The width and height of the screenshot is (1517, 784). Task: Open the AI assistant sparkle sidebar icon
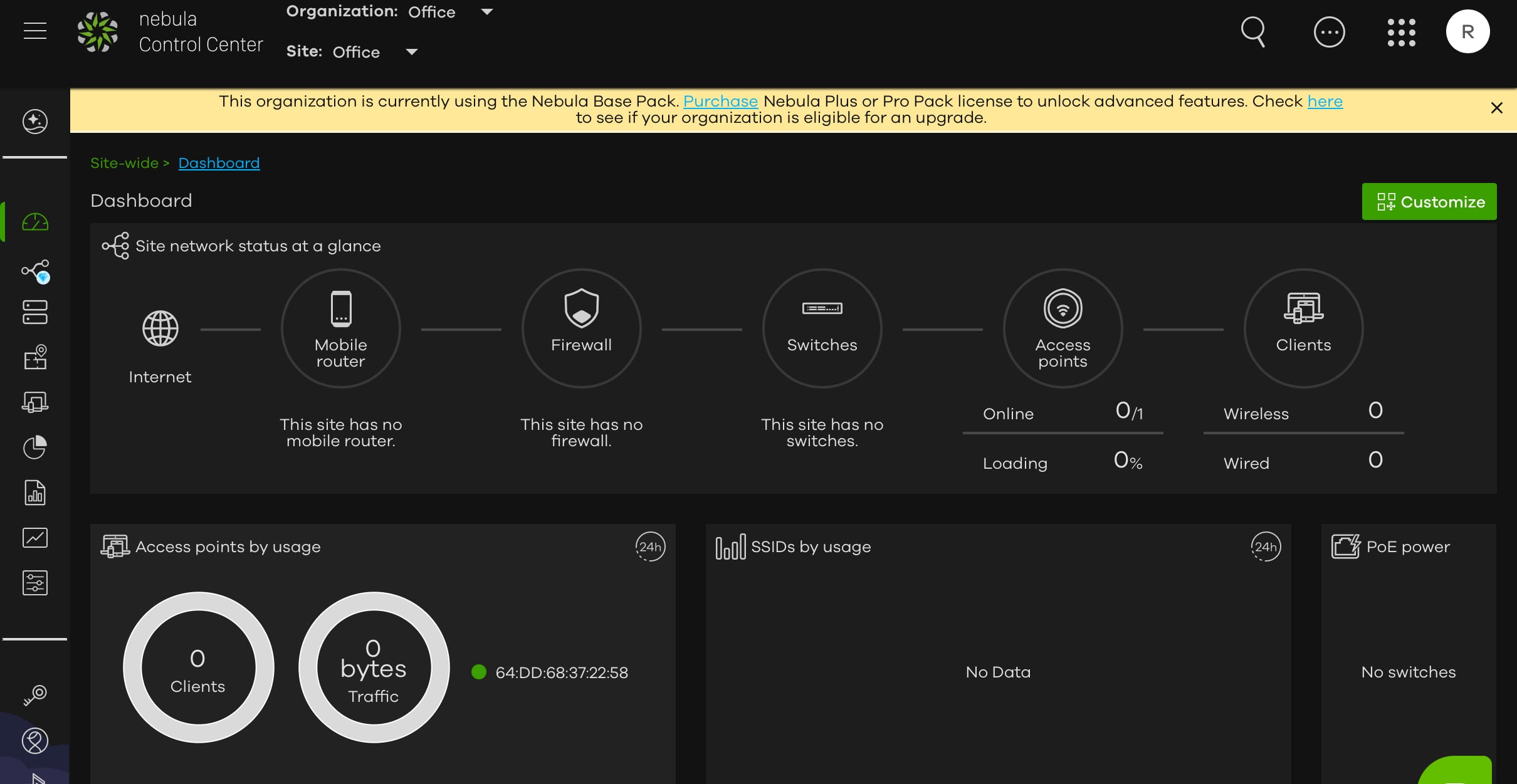tap(35, 122)
